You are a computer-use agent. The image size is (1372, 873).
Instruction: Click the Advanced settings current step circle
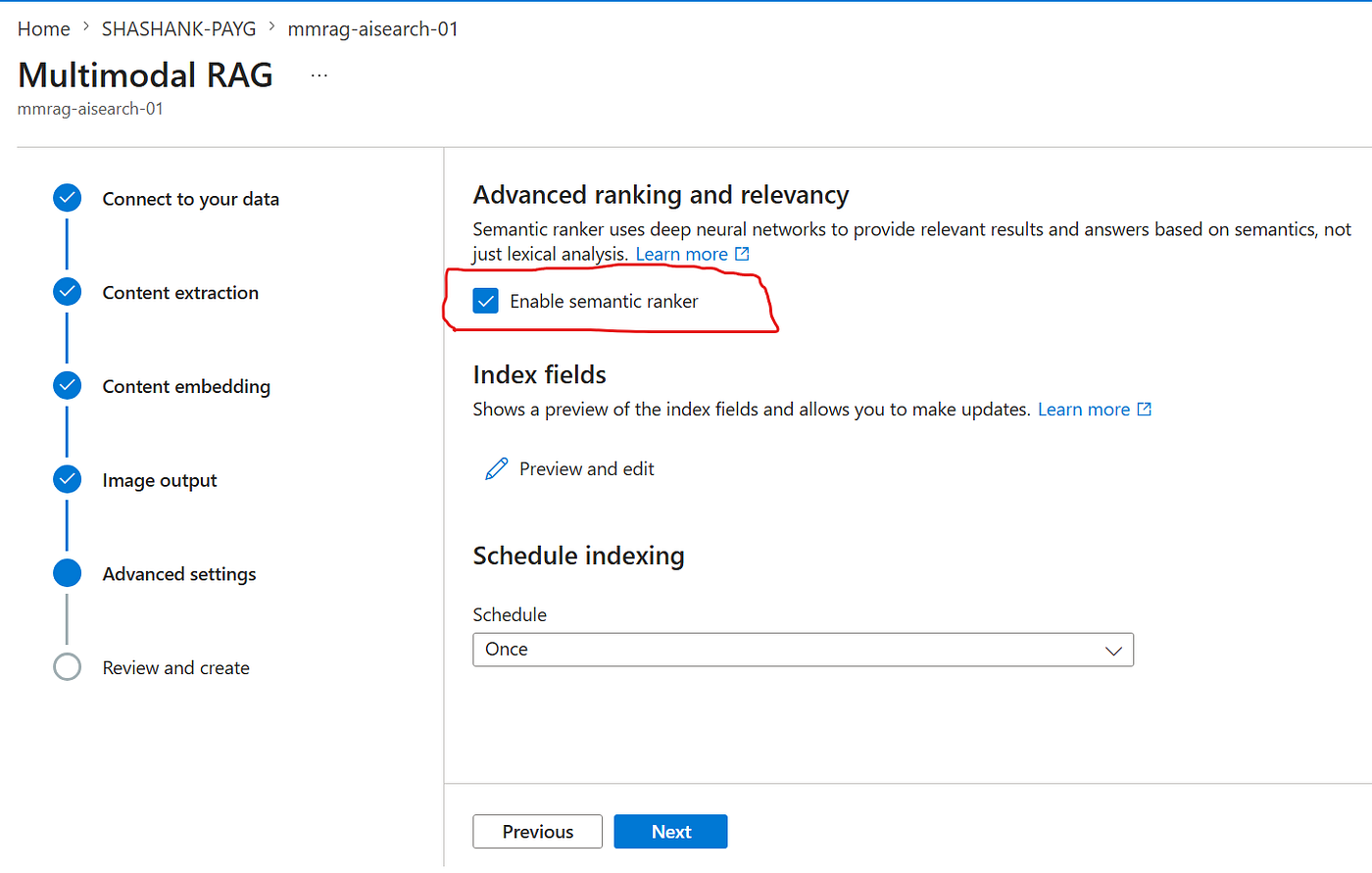click(x=67, y=573)
